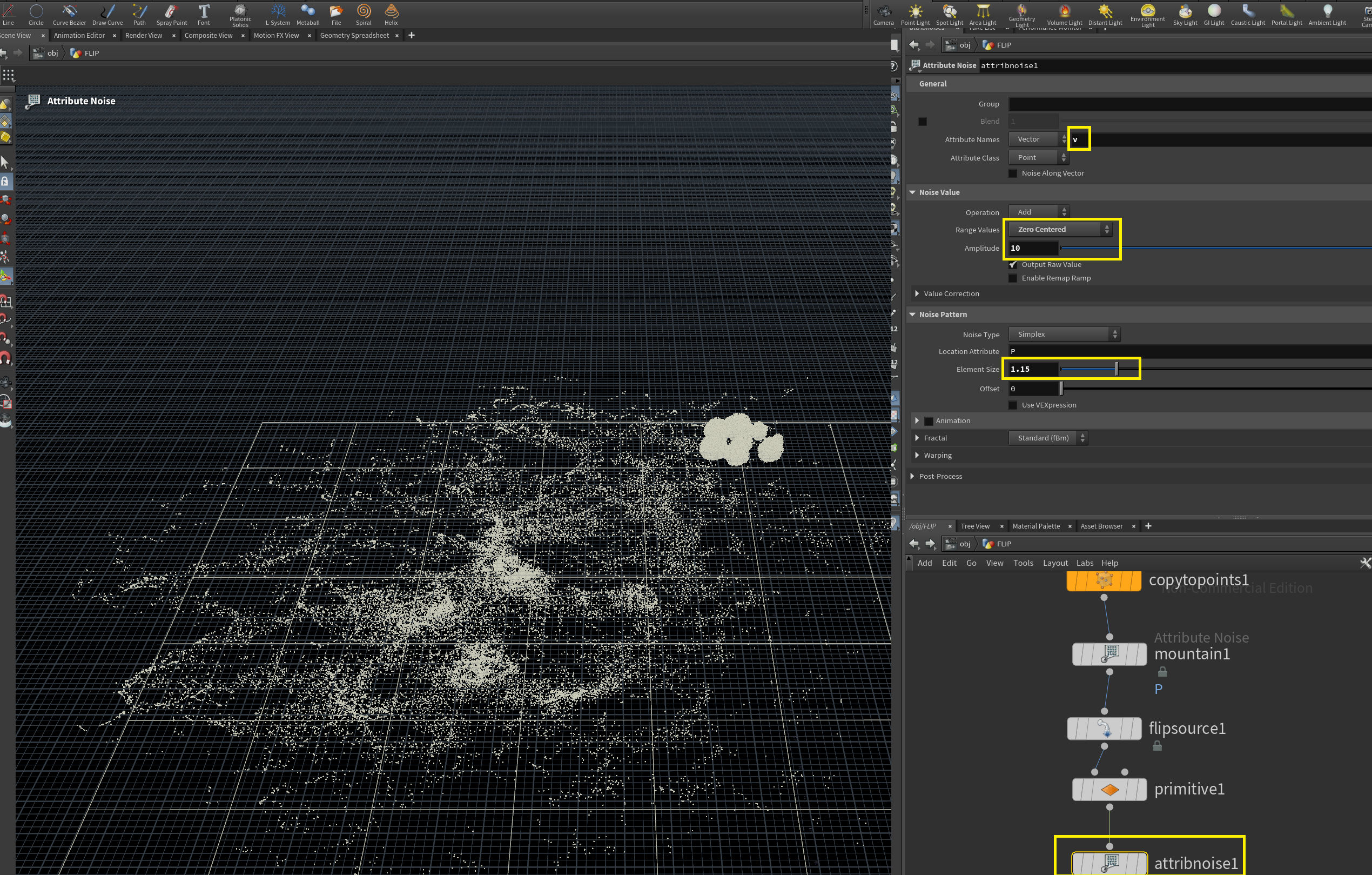Click the flipsource1 node in network
Viewport: 1372px width, 875px height.
(x=1104, y=729)
